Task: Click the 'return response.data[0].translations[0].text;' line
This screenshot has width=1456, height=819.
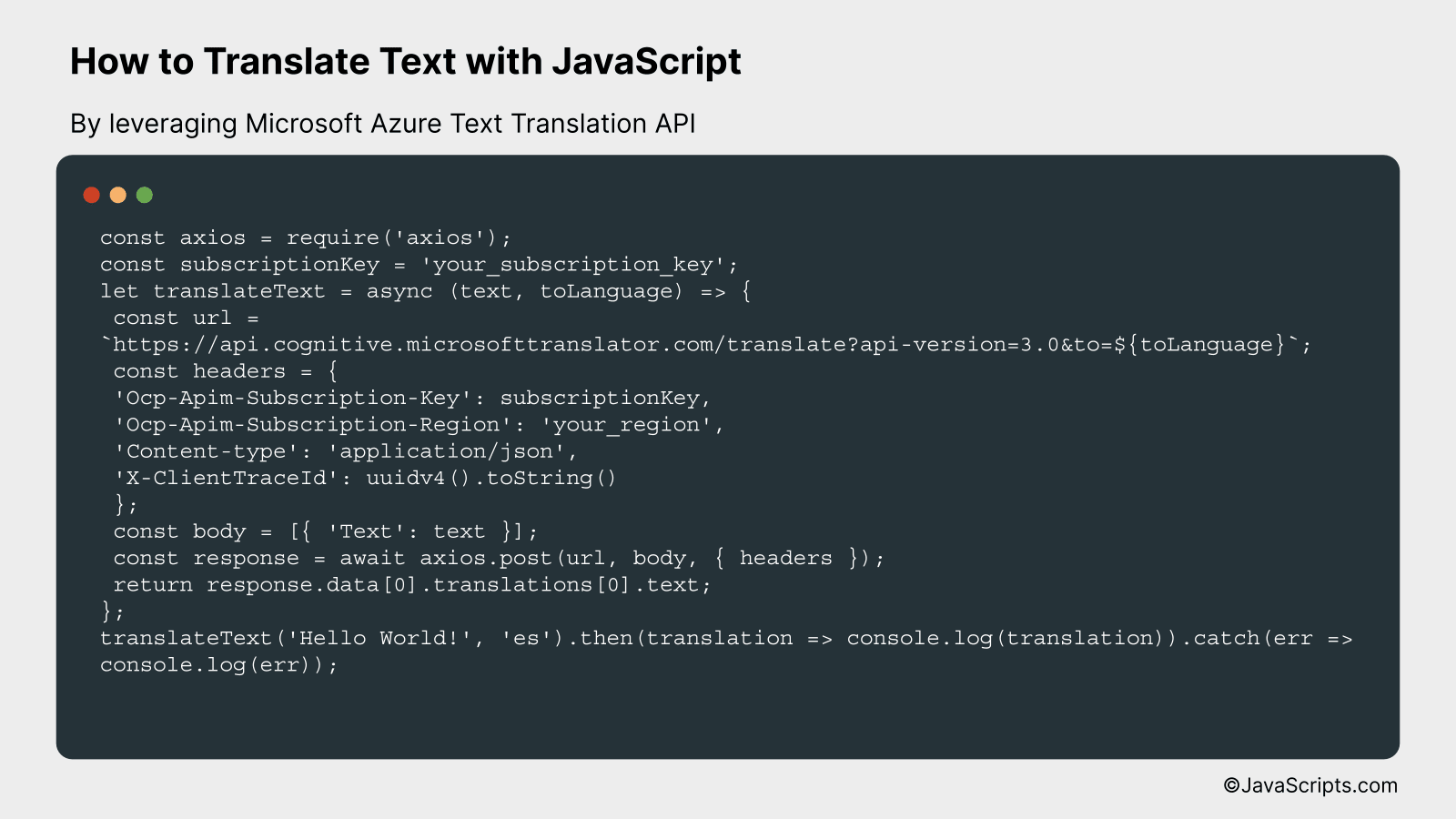Action: (412, 585)
